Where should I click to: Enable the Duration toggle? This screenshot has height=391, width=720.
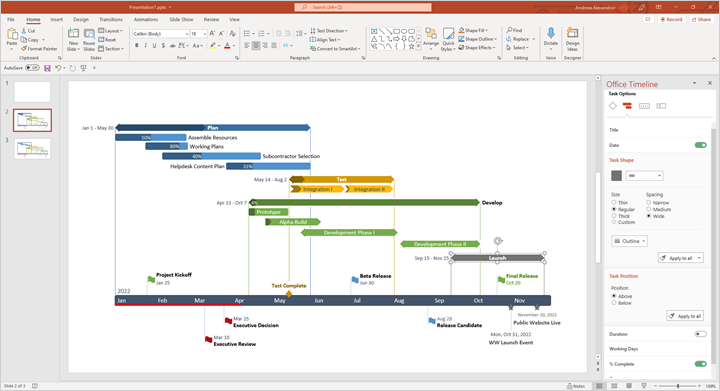pos(700,334)
